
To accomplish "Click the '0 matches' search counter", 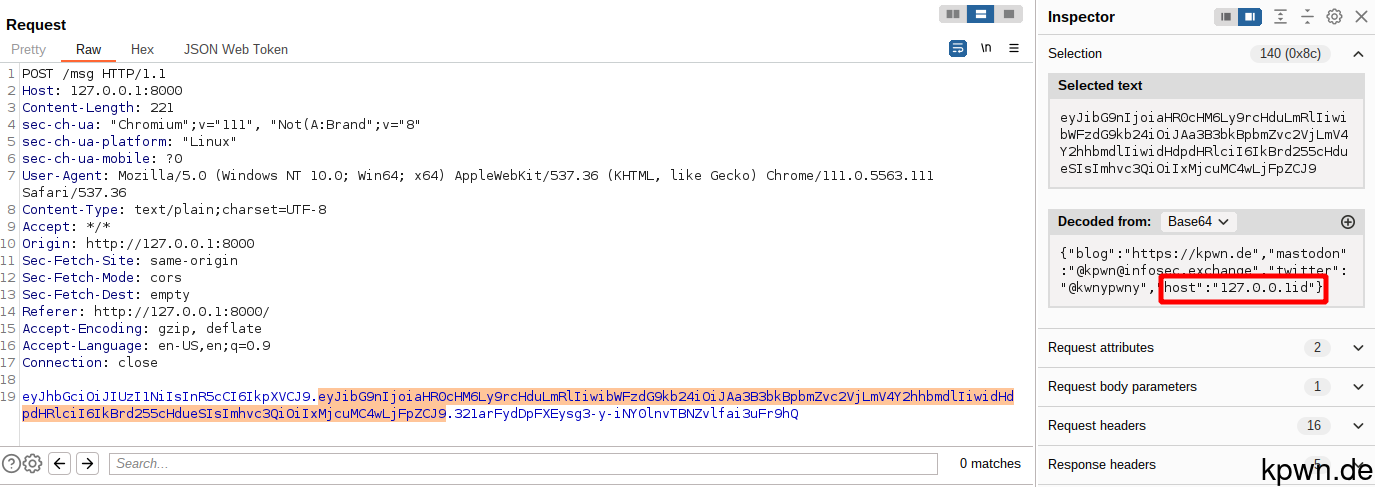I will point(990,464).
